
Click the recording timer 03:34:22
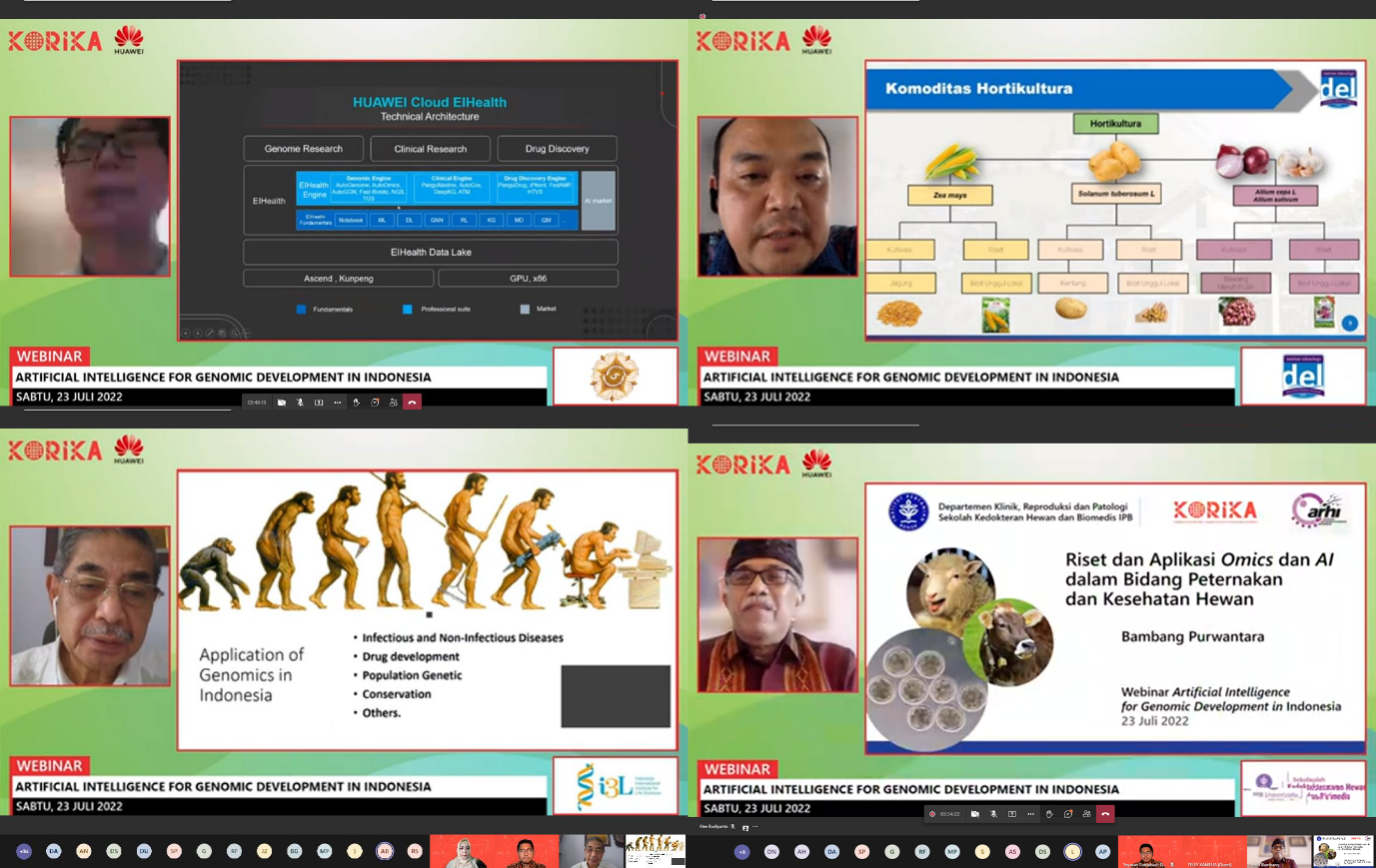(950, 814)
